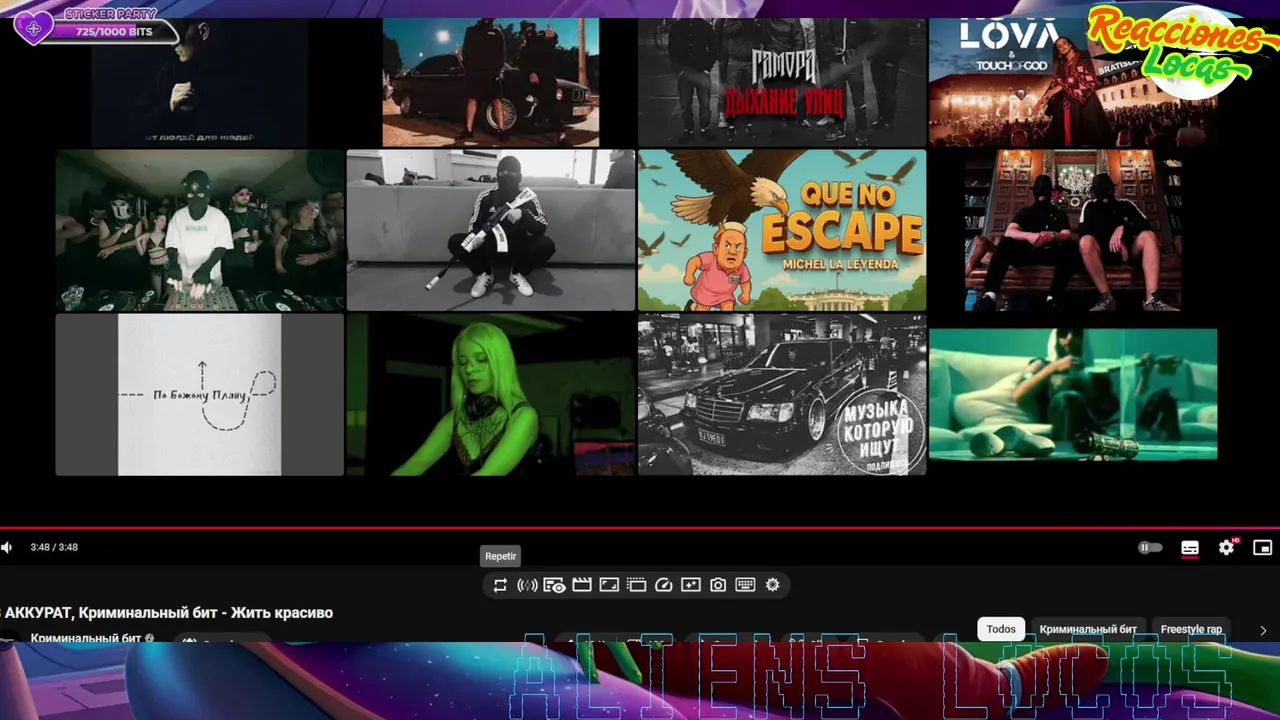
Task: Open the masked DJ party suggested video
Action: (199, 230)
